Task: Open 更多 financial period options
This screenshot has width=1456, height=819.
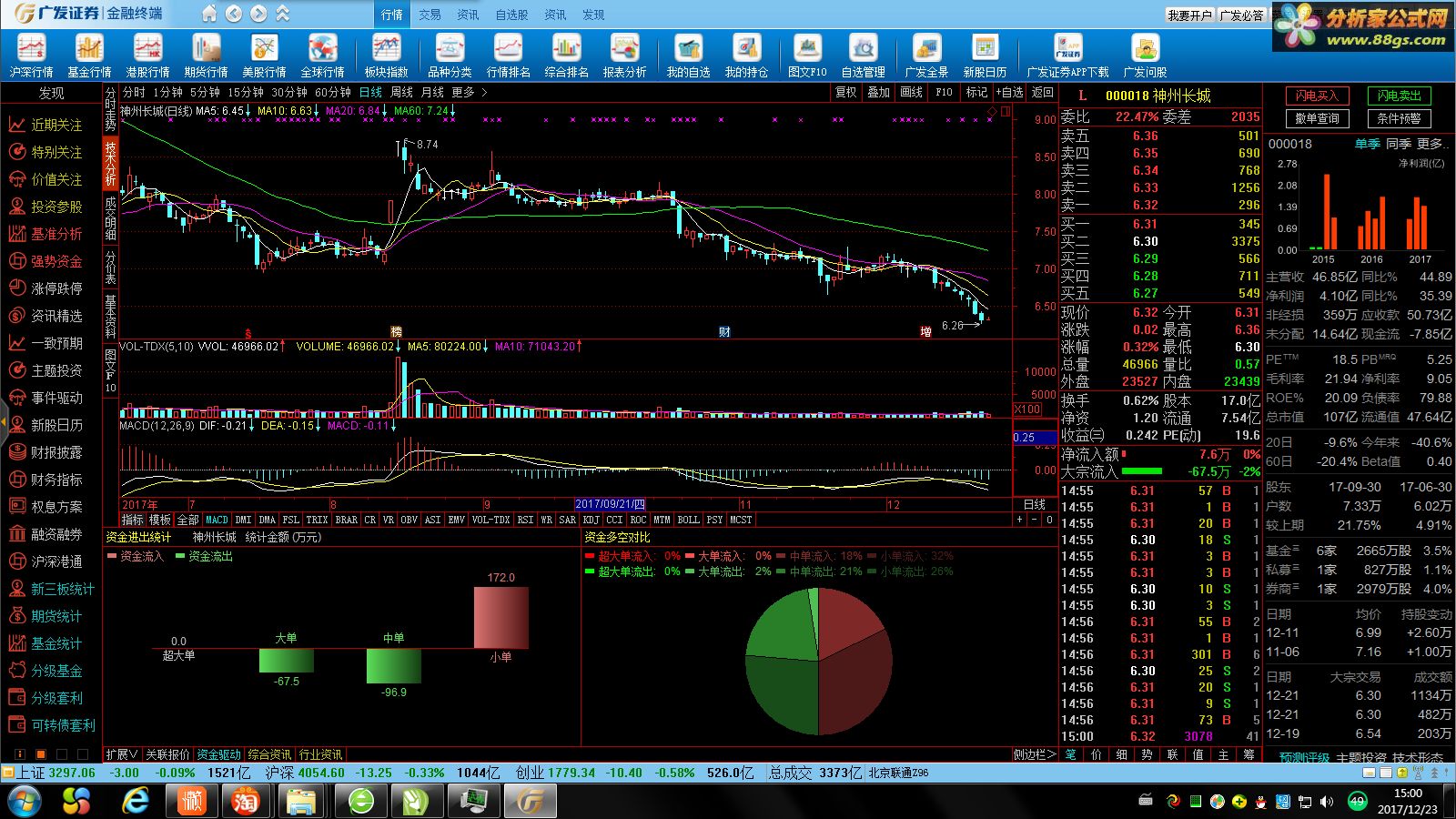Action: coord(1432,144)
